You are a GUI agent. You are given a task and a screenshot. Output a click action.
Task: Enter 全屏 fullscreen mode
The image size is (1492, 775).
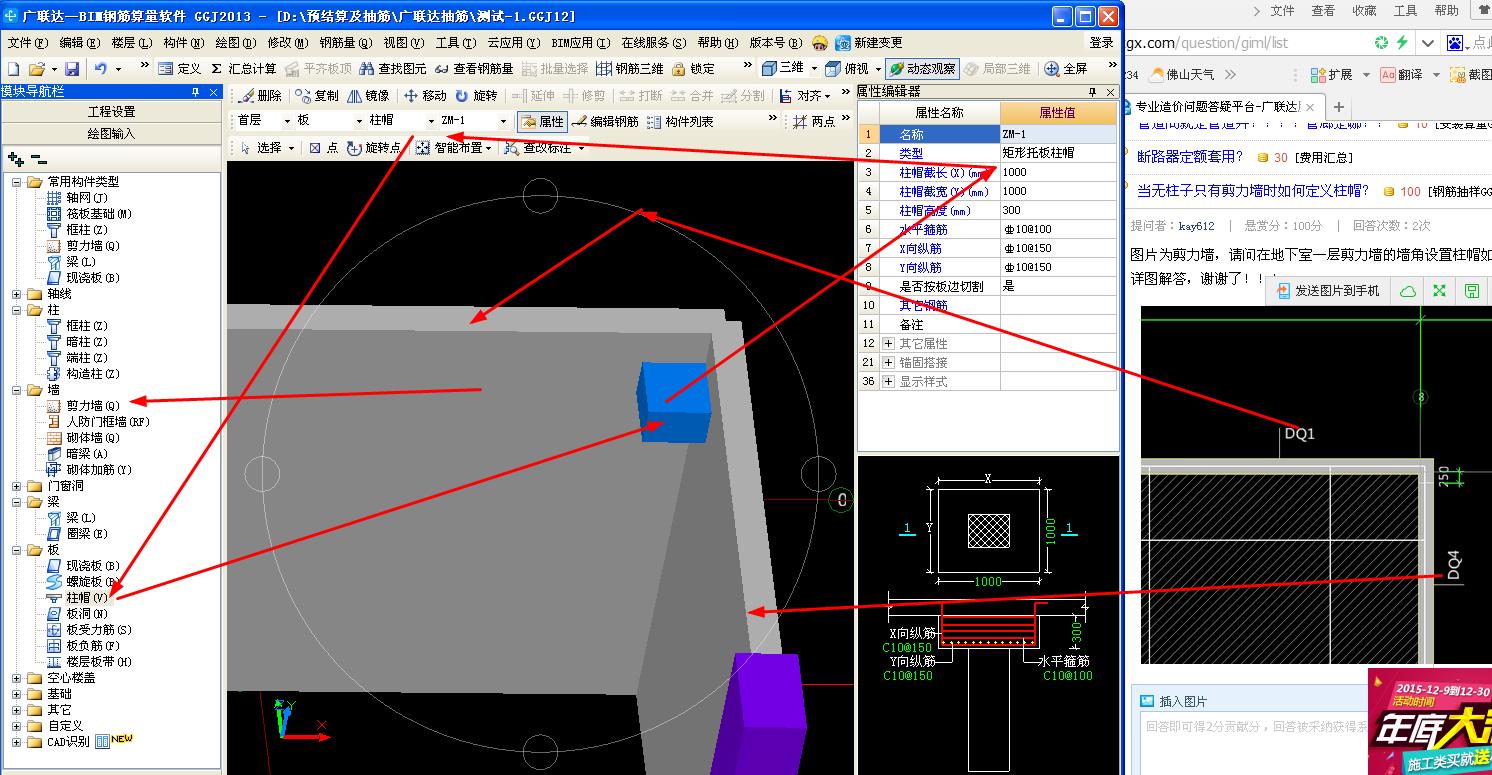tap(1066, 69)
